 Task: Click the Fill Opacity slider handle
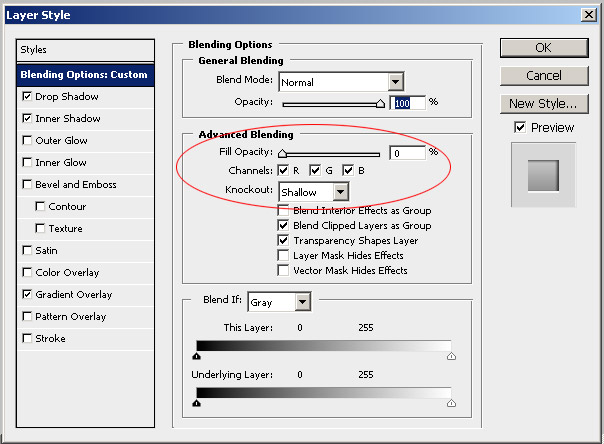(282, 154)
